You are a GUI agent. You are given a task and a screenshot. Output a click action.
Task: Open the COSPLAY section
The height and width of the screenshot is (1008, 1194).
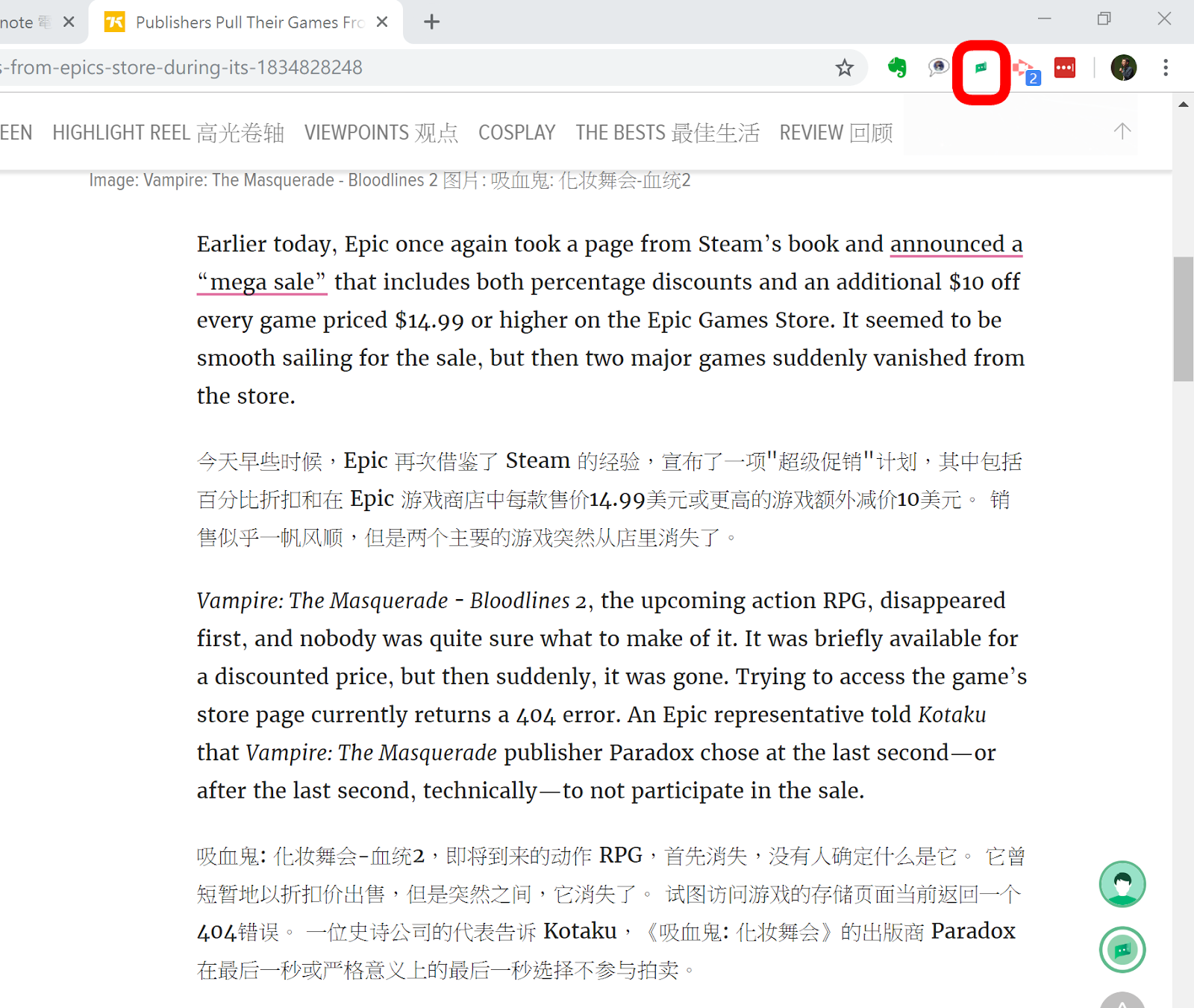517,133
